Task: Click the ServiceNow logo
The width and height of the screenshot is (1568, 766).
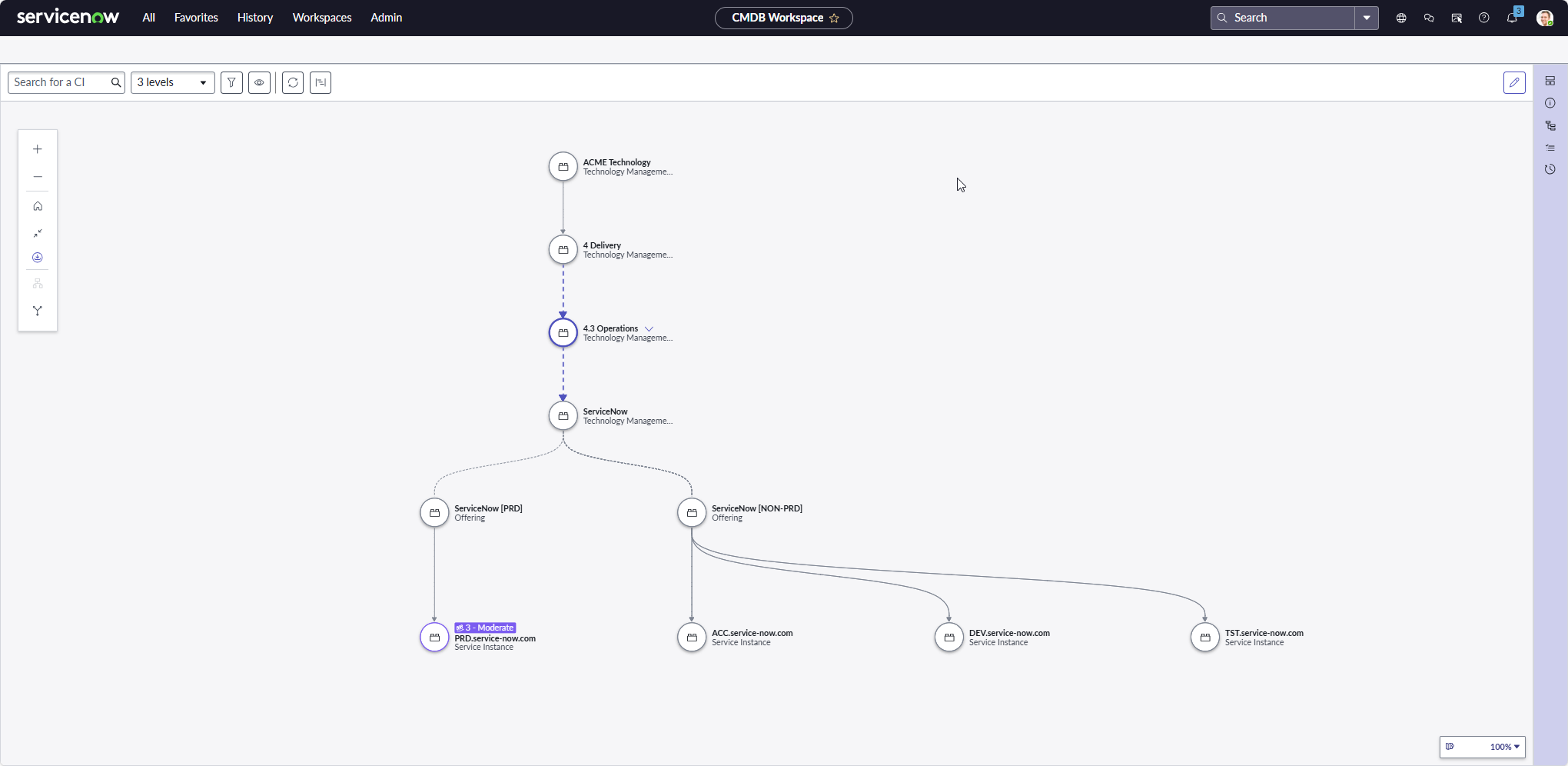Action: click(x=68, y=17)
